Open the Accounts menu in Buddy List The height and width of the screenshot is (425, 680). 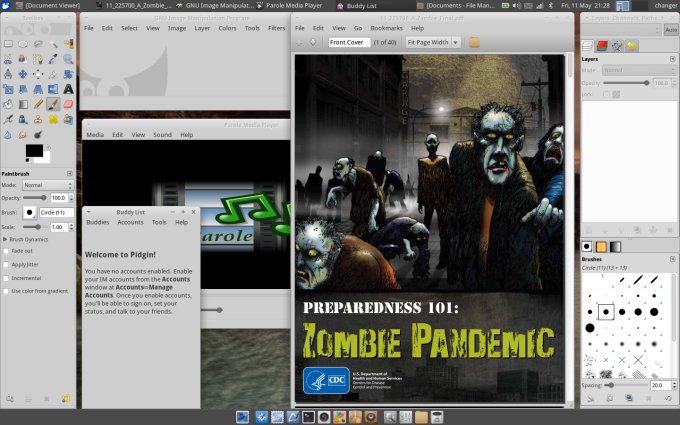[x=130, y=222]
